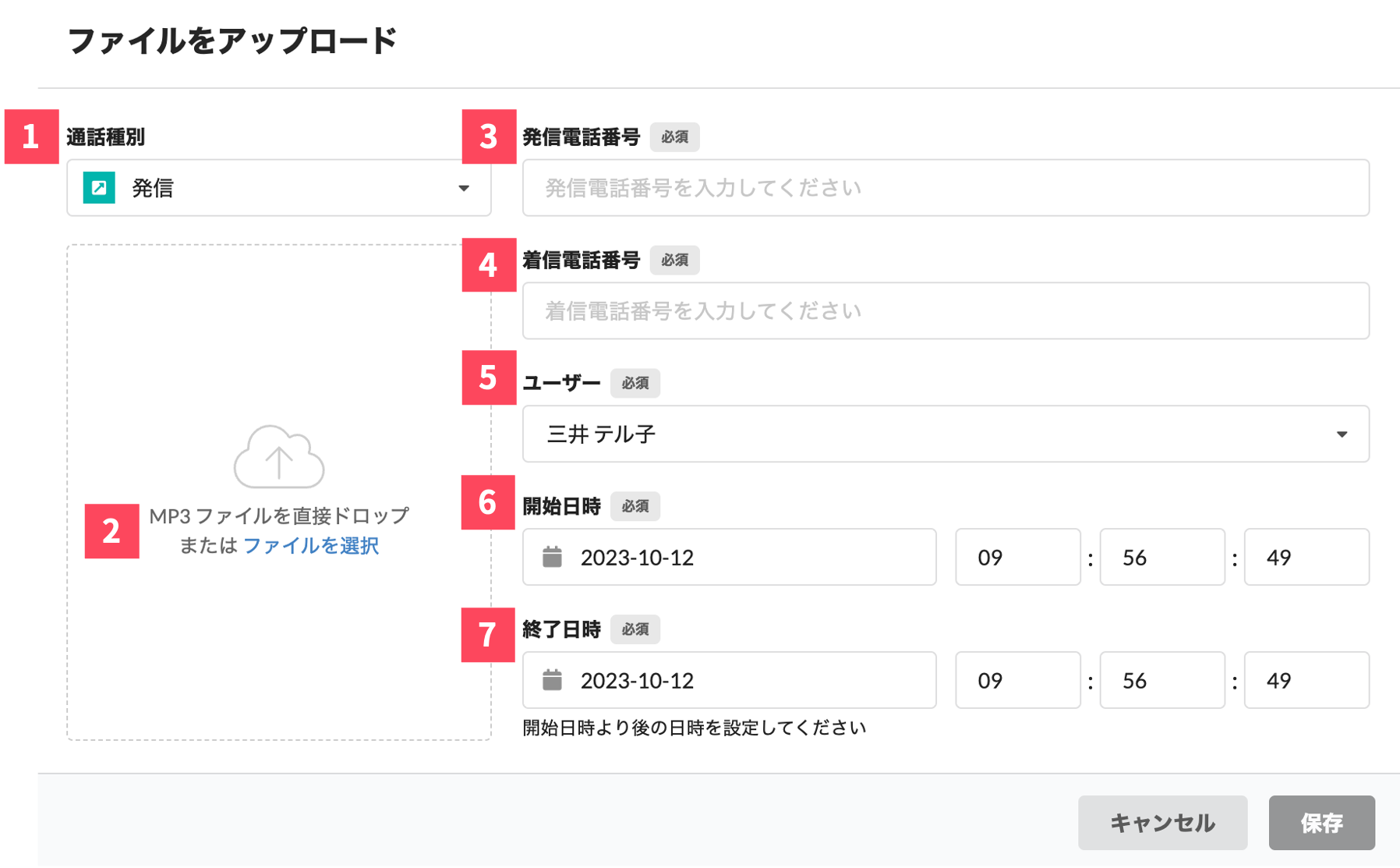This screenshot has width=1400, height=868.
Task: Click the キャンセル button
Action: [1162, 823]
